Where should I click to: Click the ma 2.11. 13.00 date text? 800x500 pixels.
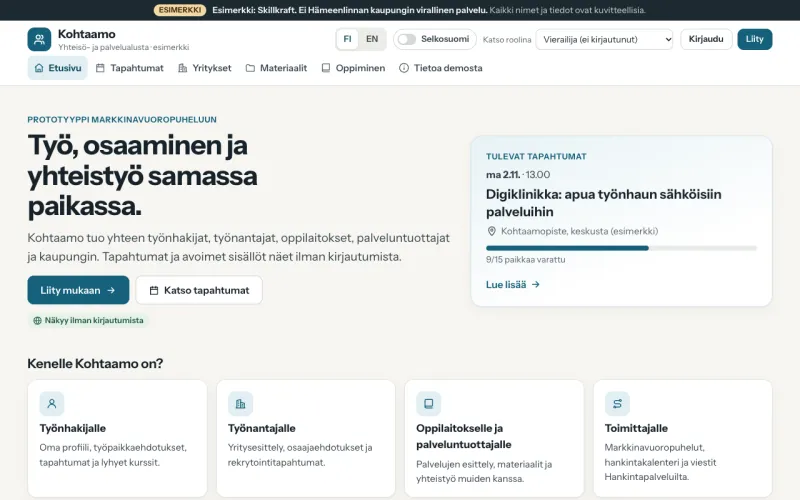point(518,174)
